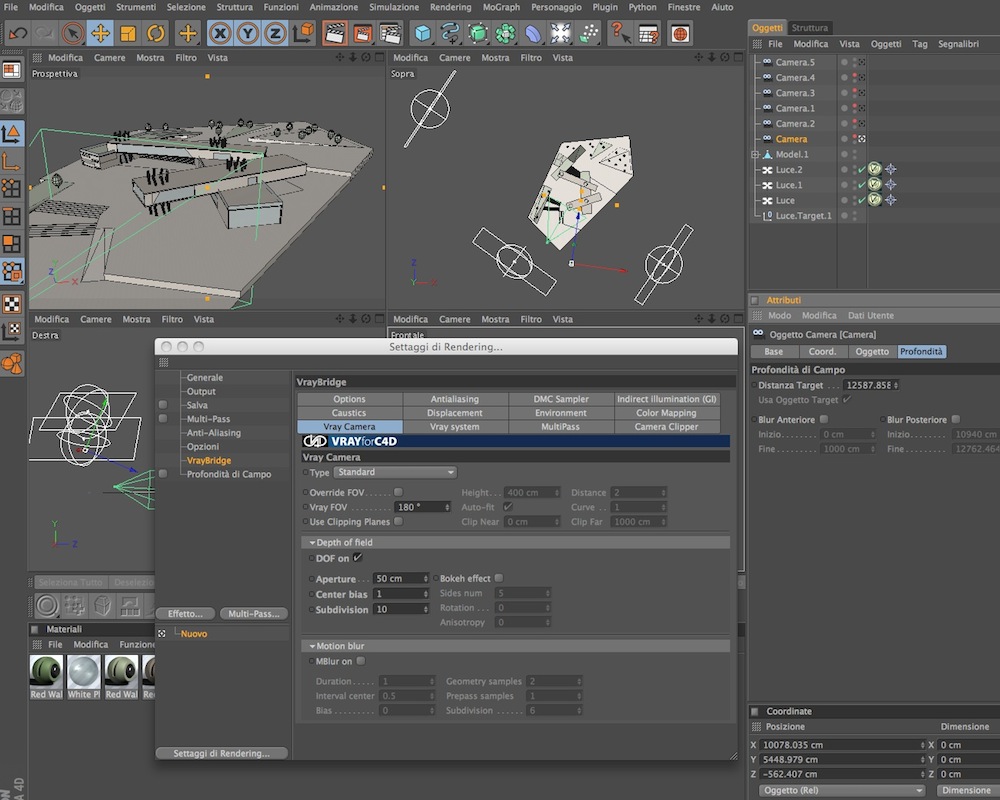The width and height of the screenshot is (1000, 800).
Task: Click the Multi-Pass... button
Action: 254,614
